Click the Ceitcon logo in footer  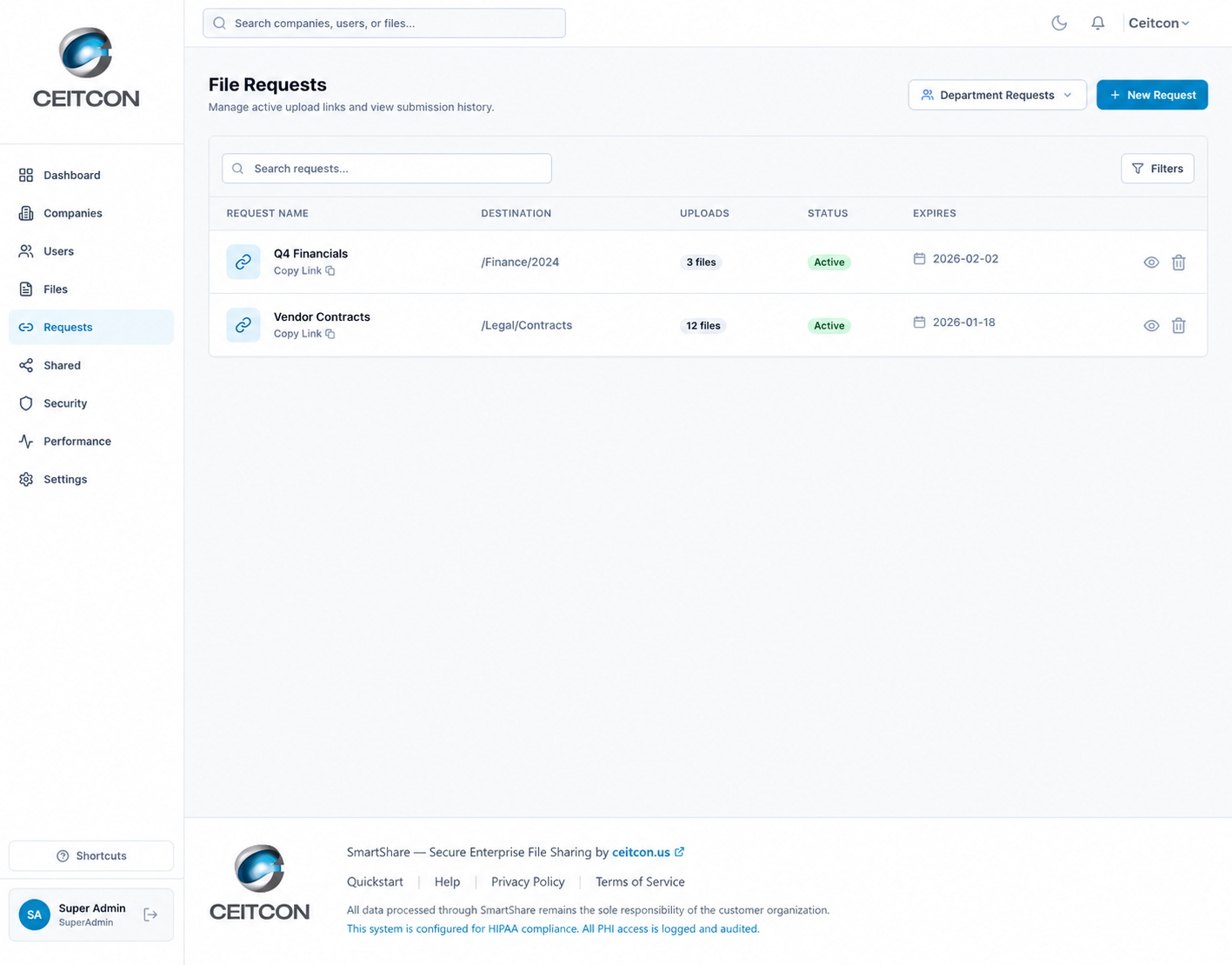[x=259, y=882]
